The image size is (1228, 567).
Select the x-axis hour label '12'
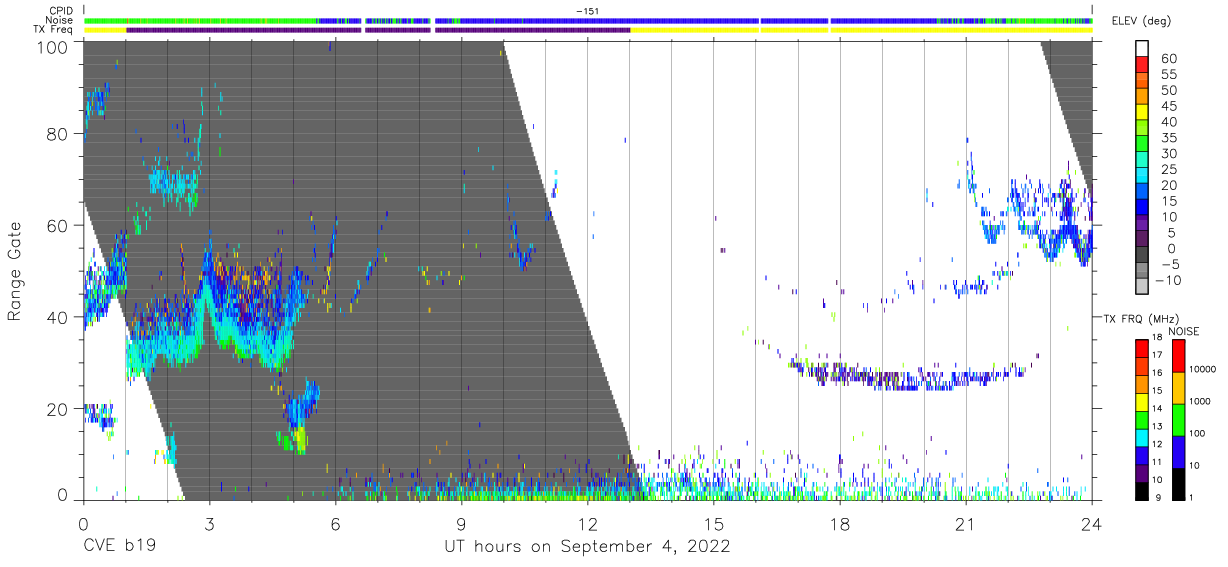[587, 523]
